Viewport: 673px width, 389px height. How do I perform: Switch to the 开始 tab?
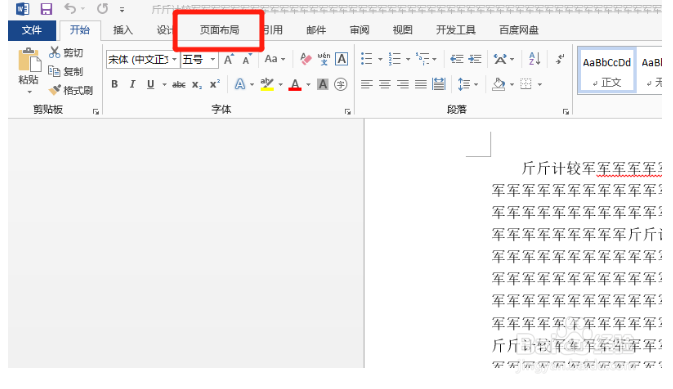tap(80, 30)
